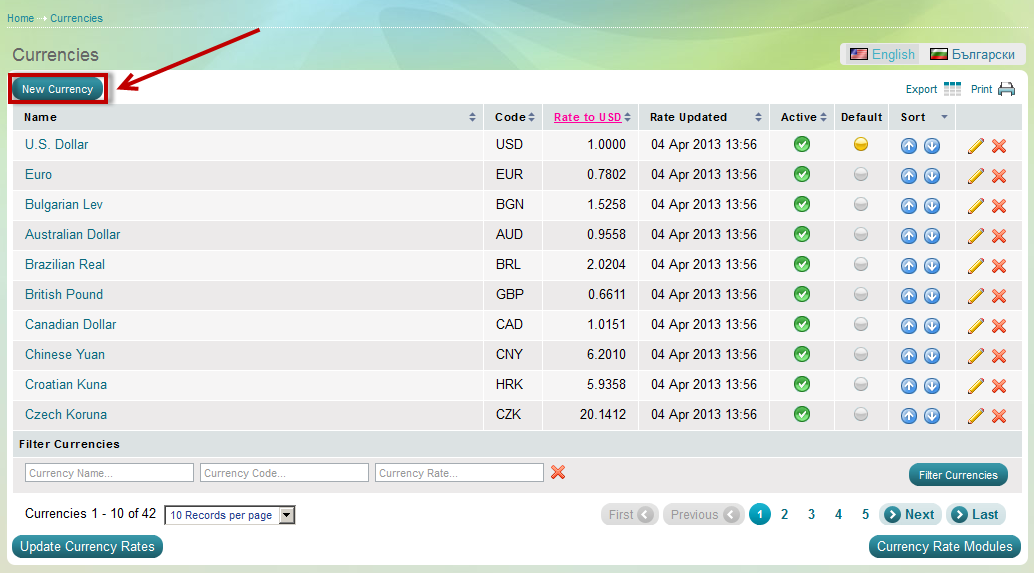Screen dimensions: 1034x573
Task: Set Chinese Yuan as default currency
Action: [861, 355]
